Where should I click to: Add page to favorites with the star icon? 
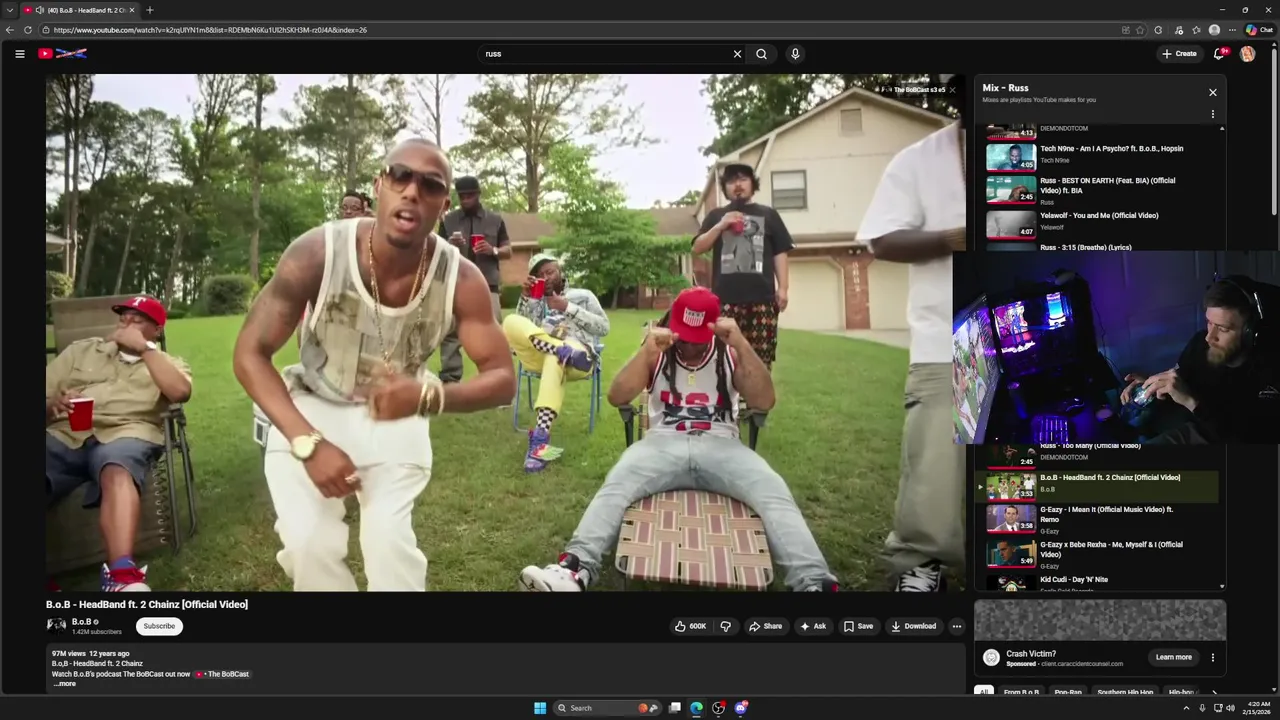tap(1140, 30)
